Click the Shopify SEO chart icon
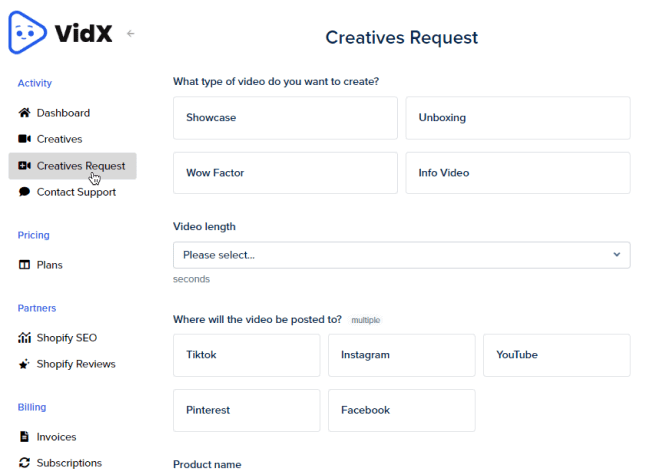648x471 pixels. click(x=25, y=338)
